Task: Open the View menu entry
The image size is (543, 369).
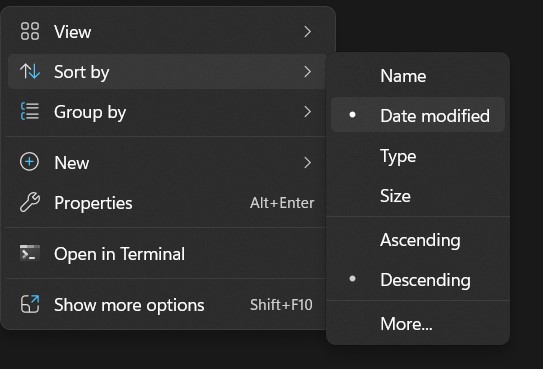Action: (167, 32)
